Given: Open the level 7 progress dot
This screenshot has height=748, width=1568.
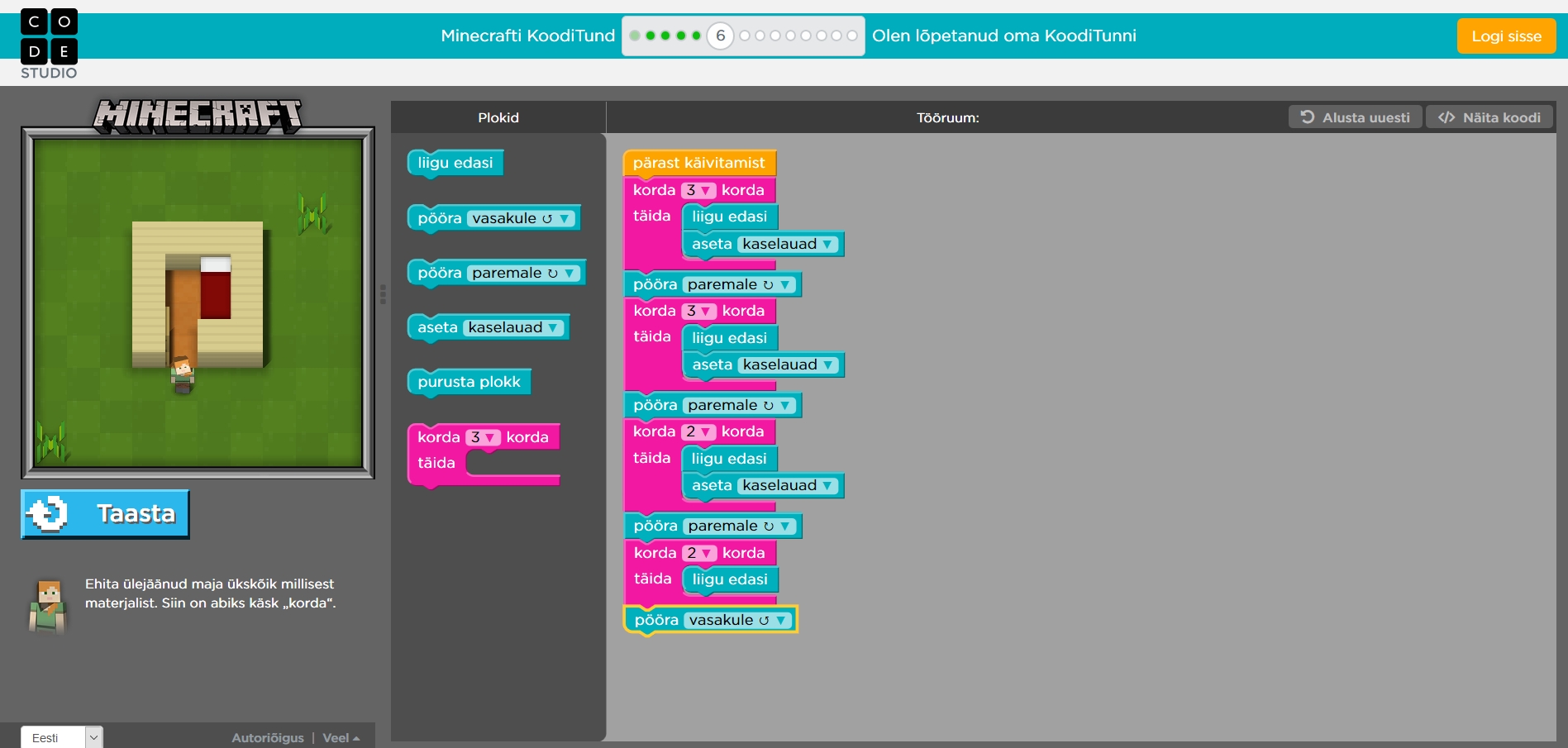Looking at the screenshot, I should coord(745,36).
